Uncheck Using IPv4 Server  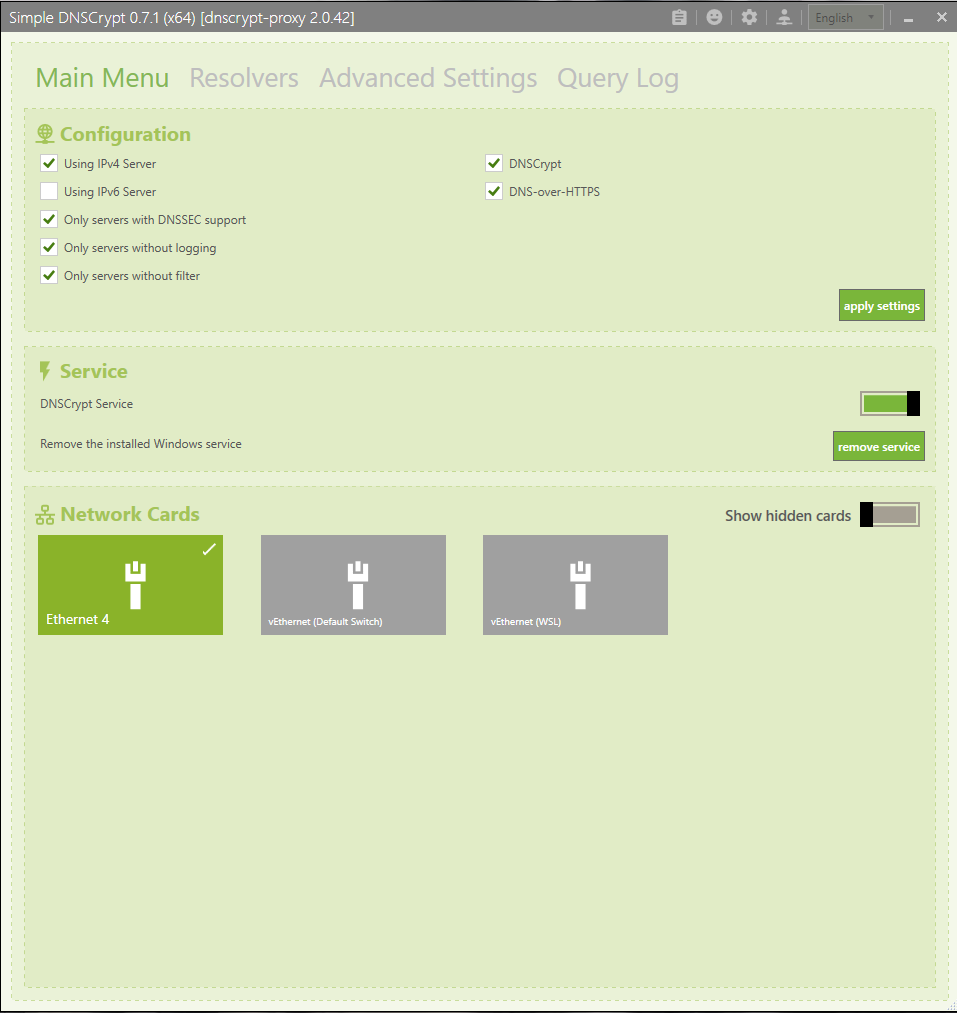pyautogui.click(x=49, y=163)
